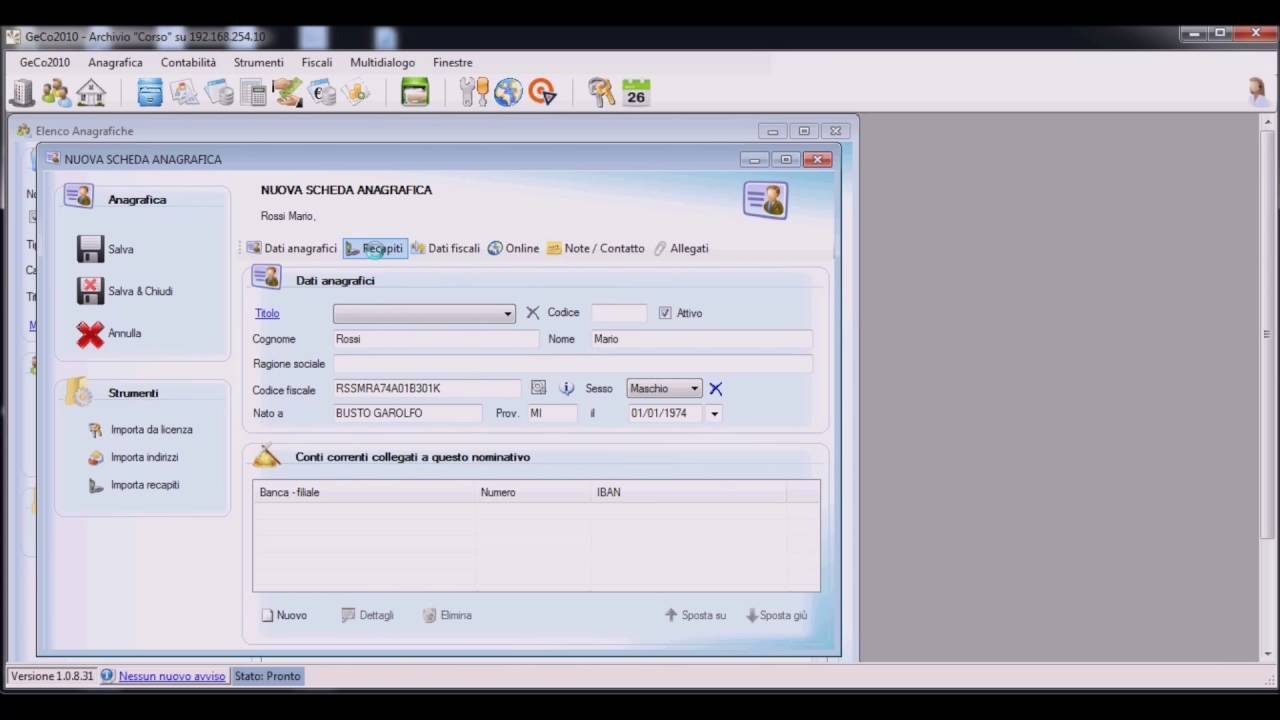Click the euro coins toolbar icon
This screenshot has width=1280, height=720.
tap(322, 93)
